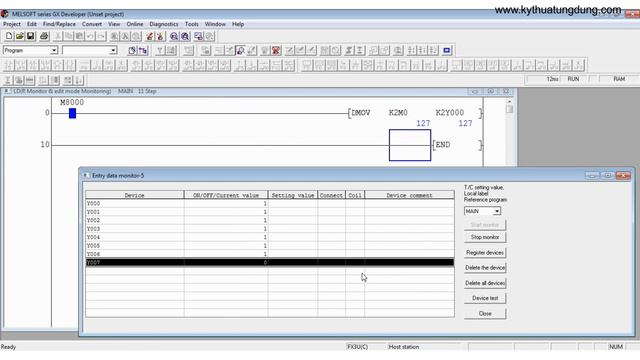This screenshot has height=360, width=640.
Task: Click the Redo arrow toolbar icon
Action: [101, 36]
